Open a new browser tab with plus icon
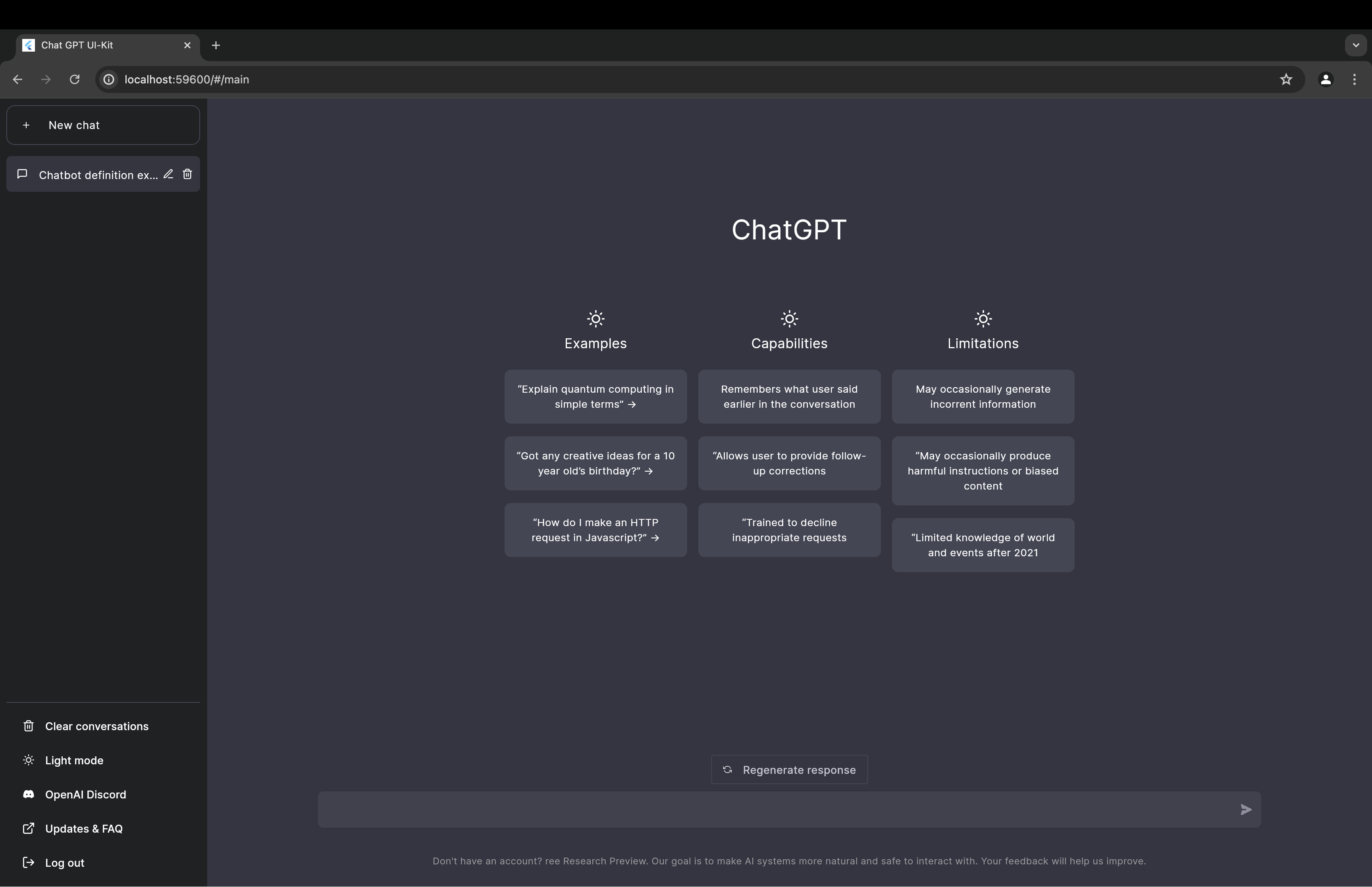 point(216,46)
